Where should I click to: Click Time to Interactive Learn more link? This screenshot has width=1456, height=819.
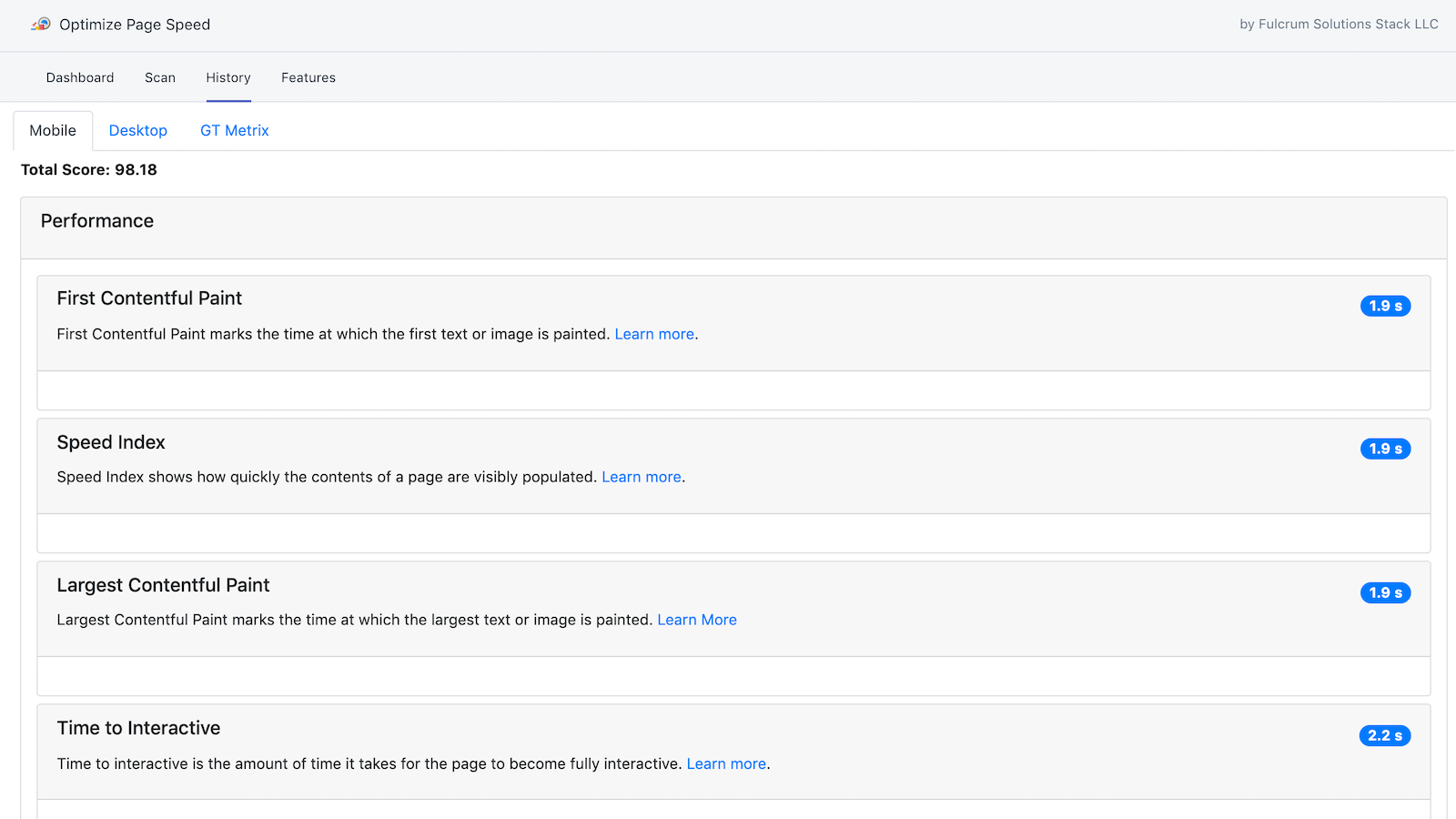[x=726, y=763]
